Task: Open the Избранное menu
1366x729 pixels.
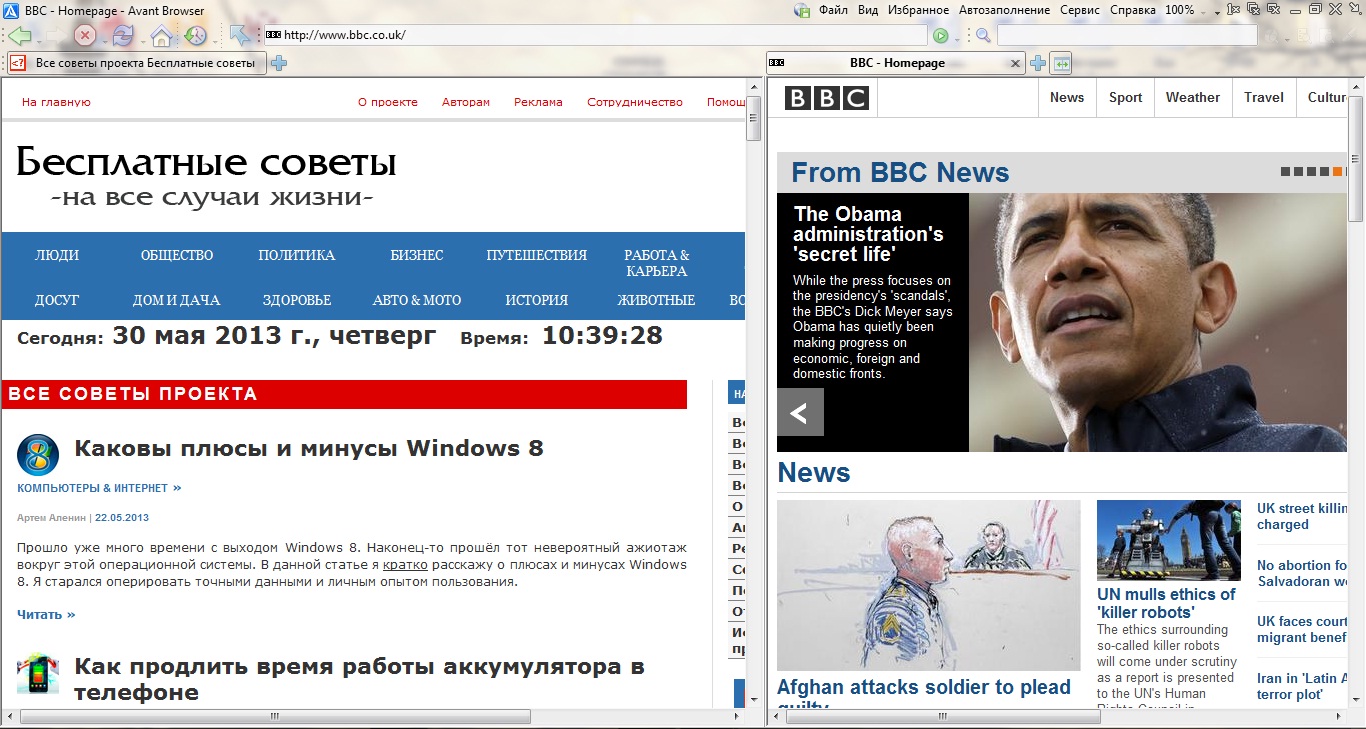Action: click(x=918, y=10)
